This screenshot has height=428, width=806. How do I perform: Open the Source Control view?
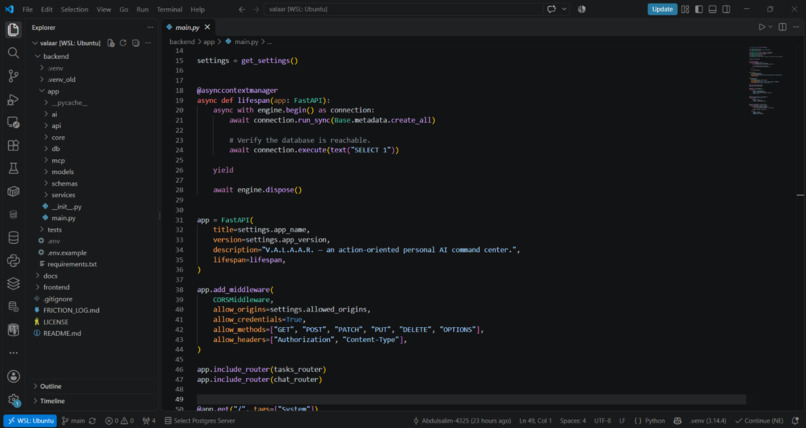tap(13, 76)
